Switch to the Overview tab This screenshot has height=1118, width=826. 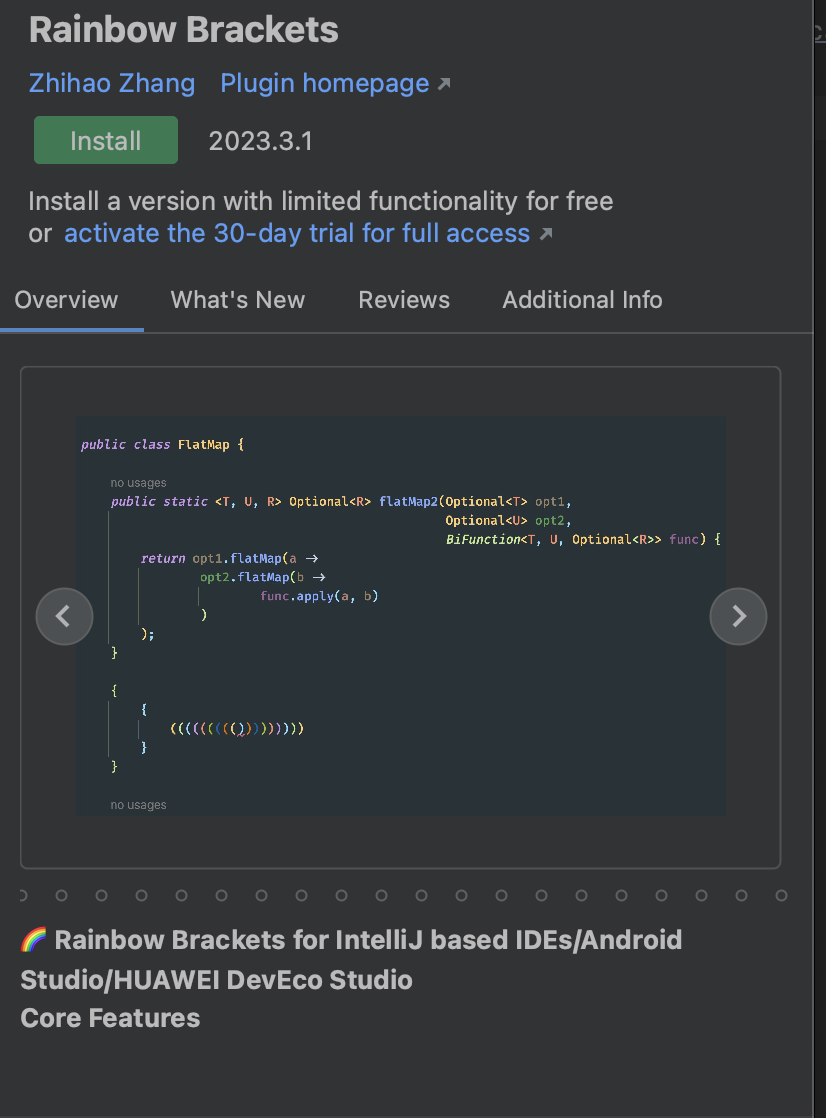[66, 300]
